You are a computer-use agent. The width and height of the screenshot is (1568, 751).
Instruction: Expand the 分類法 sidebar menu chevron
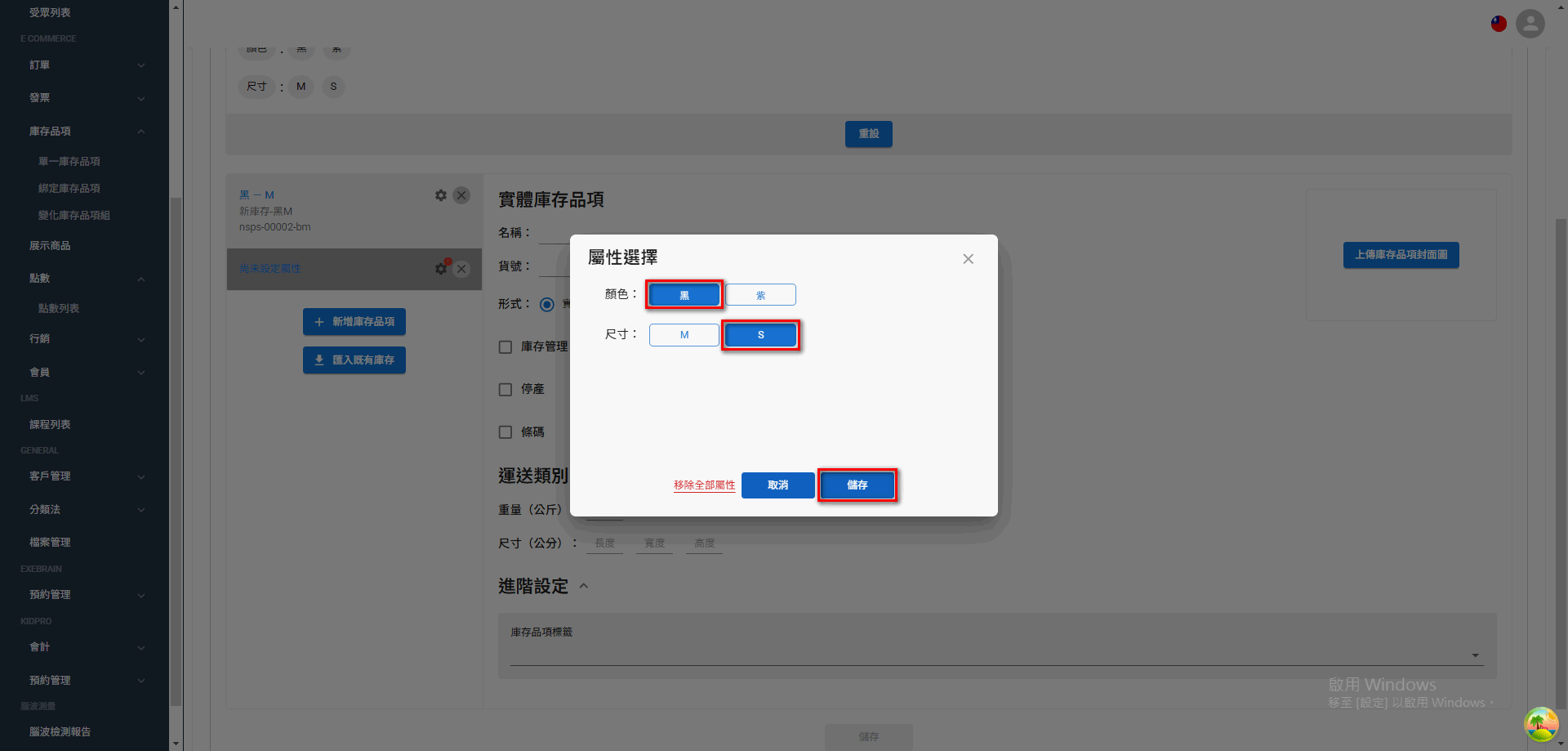tap(141, 510)
